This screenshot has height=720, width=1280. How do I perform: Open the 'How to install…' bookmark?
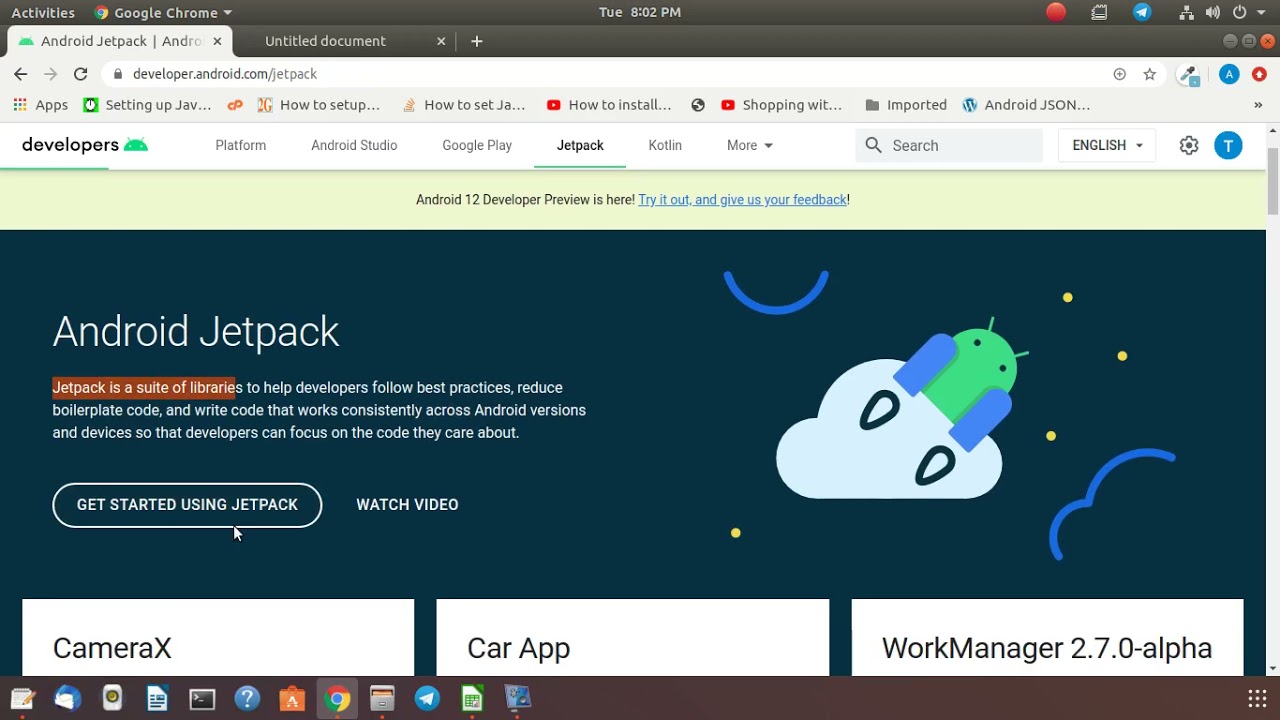(609, 105)
